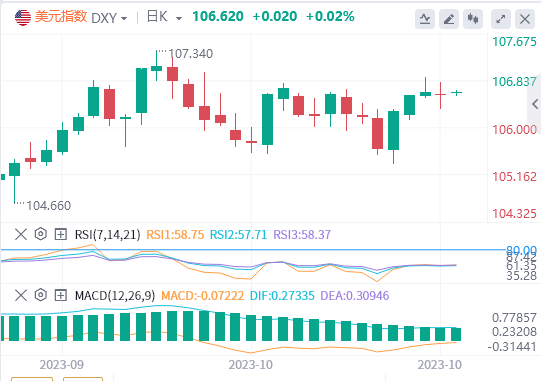Select the drawing pencil tool icon
Screen dimensions: 541x381
pos(449,19)
